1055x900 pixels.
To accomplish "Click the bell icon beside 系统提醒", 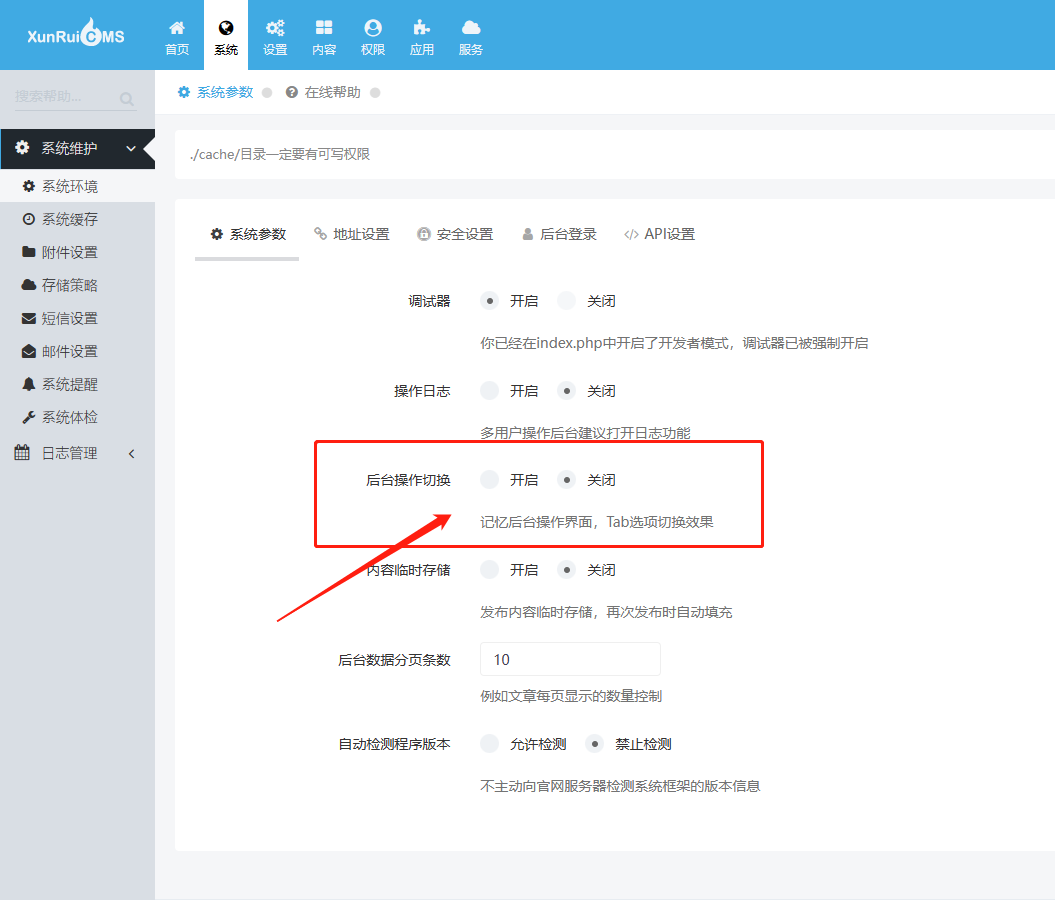I will click(x=29, y=384).
